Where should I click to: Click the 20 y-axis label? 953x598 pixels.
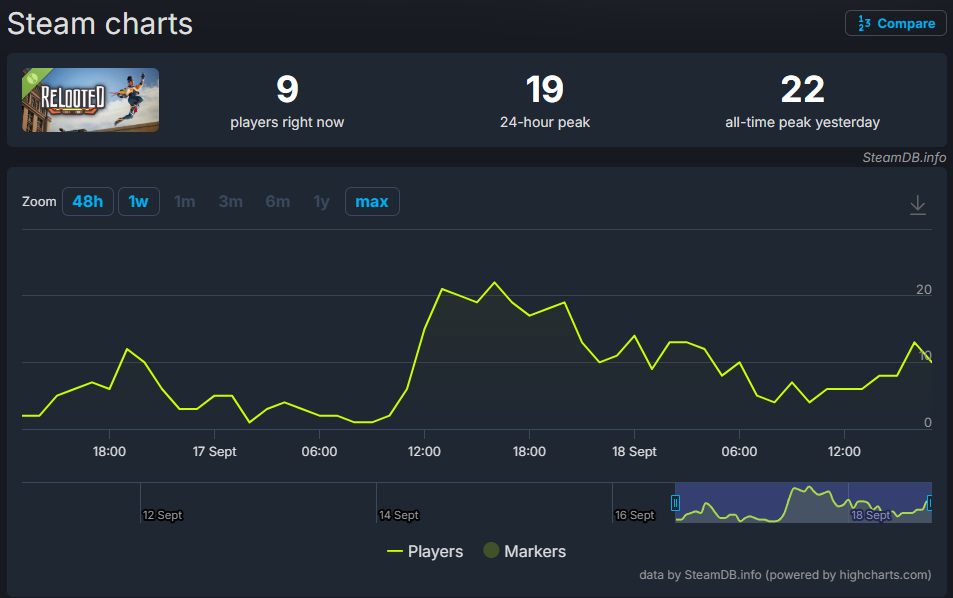(x=924, y=289)
